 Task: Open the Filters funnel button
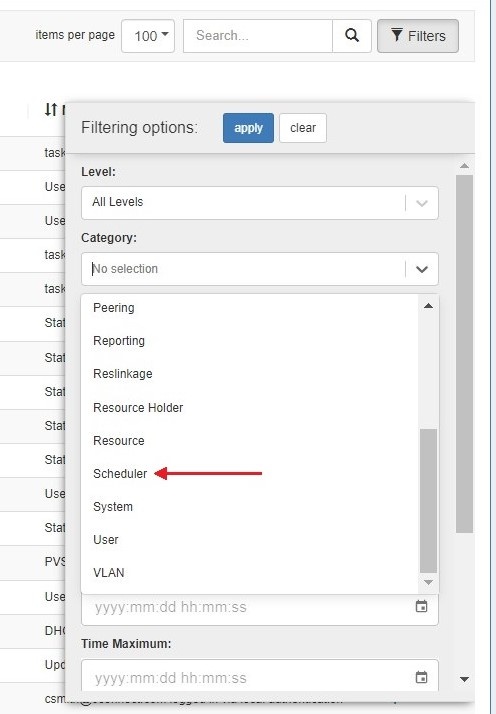click(418, 36)
